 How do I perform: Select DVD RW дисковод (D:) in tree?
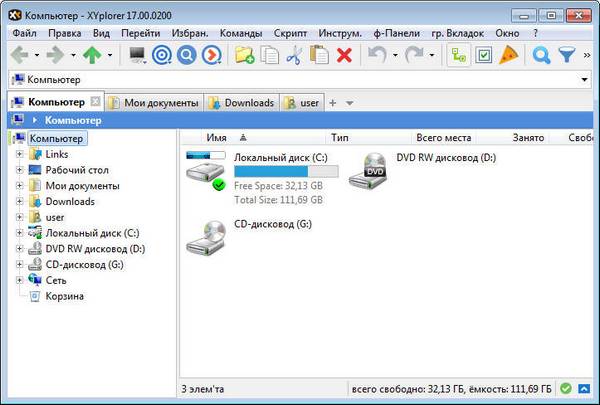tap(95, 249)
